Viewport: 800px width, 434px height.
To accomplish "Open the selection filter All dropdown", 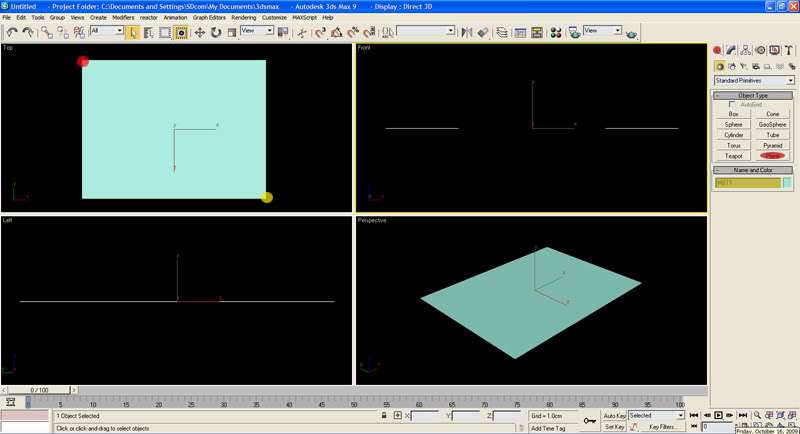I will click(106, 32).
